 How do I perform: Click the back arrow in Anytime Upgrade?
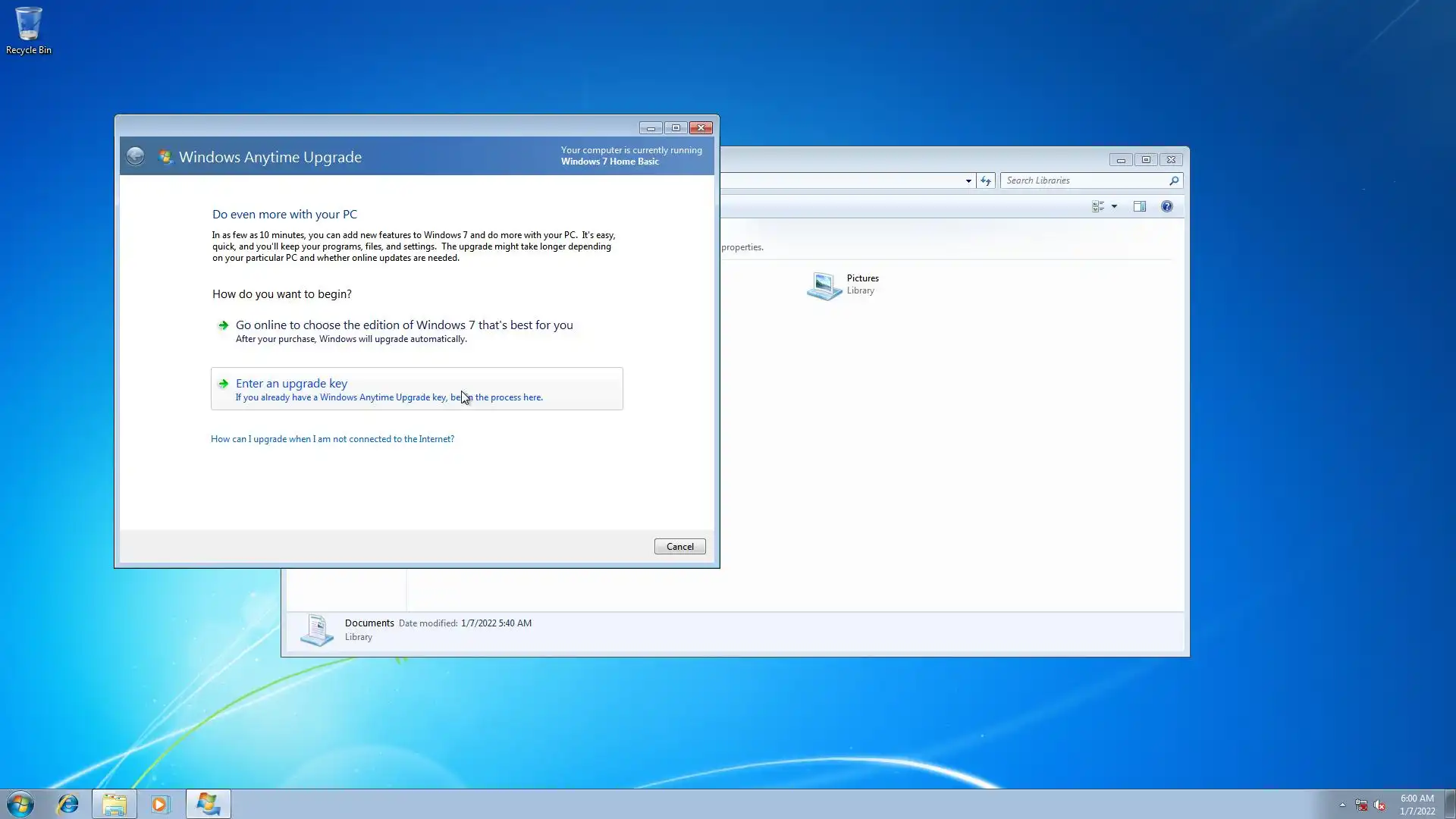click(x=135, y=156)
